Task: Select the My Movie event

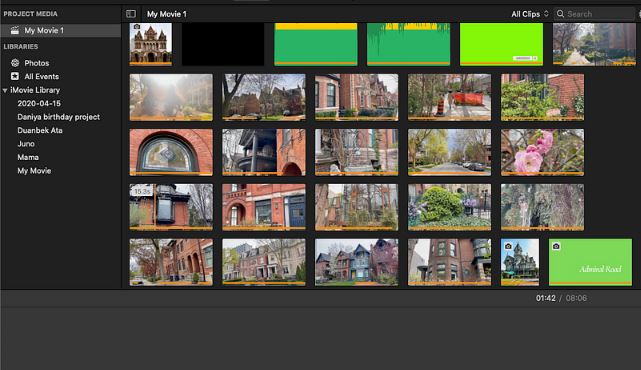Action: pos(34,171)
